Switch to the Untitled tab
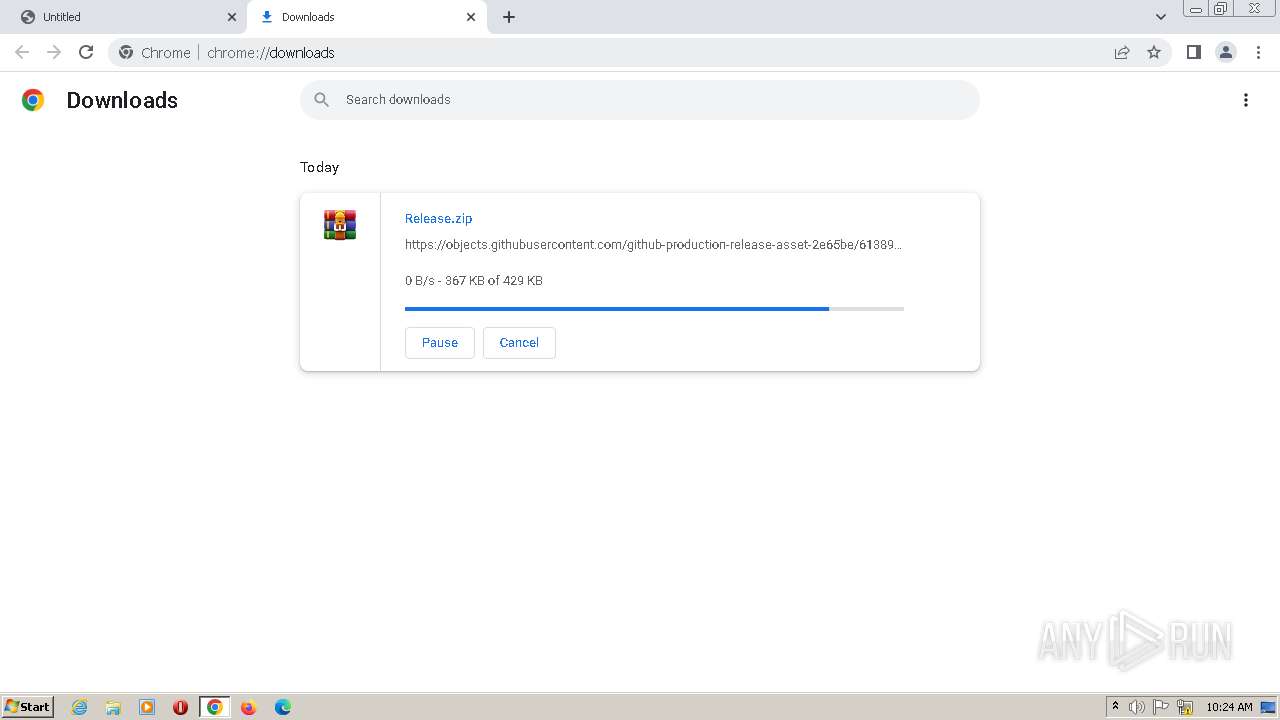1280x720 pixels. 124,17
